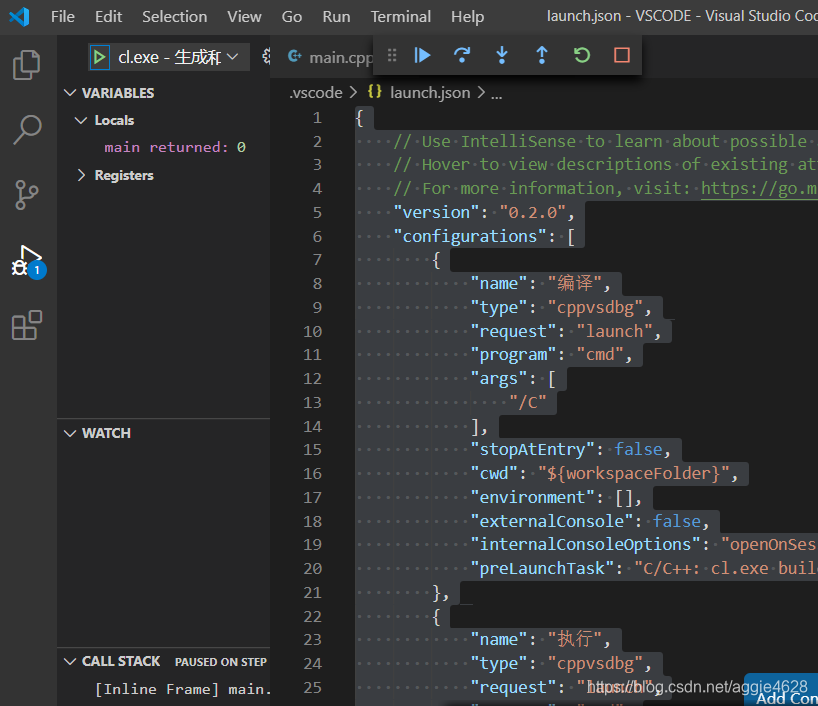Open the Help menu
The image size is (818, 706).
(467, 17)
